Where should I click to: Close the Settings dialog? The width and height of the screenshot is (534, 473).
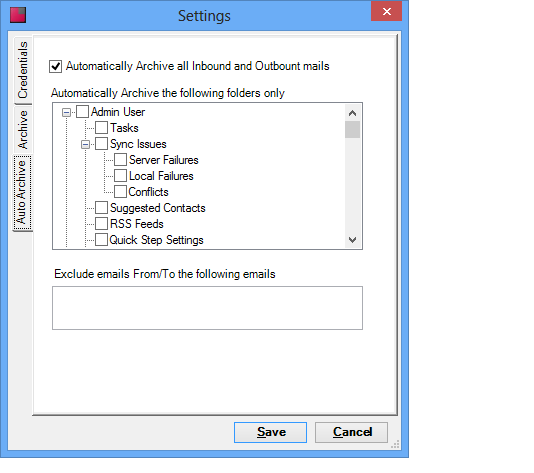click(x=387, y=12)
